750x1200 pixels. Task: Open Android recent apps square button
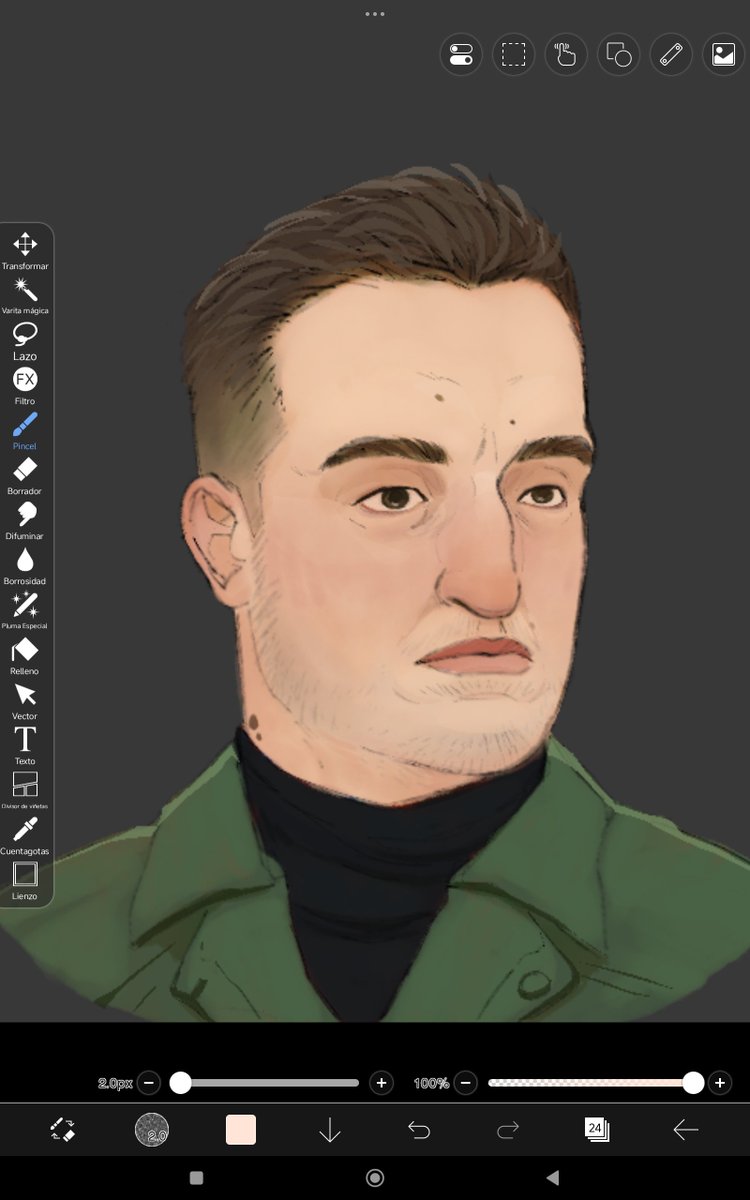pos(196,1178)
